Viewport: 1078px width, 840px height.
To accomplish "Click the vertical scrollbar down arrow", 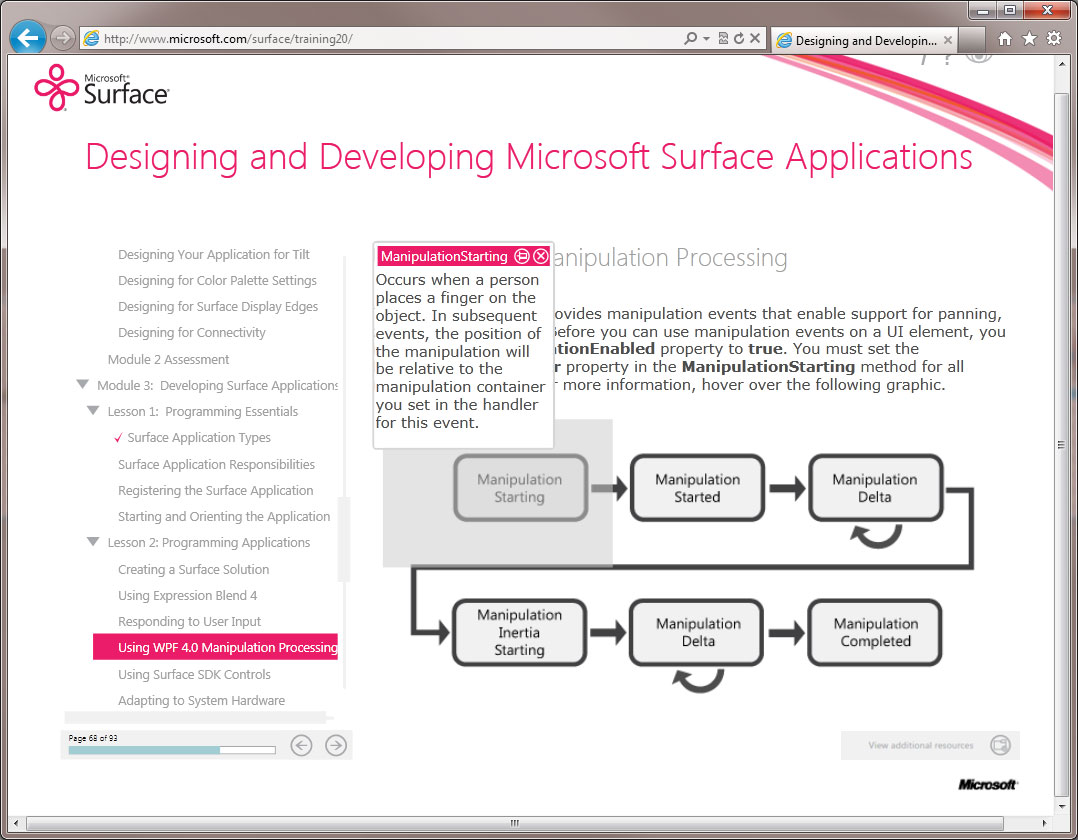I will click(x=1062, y=806).
